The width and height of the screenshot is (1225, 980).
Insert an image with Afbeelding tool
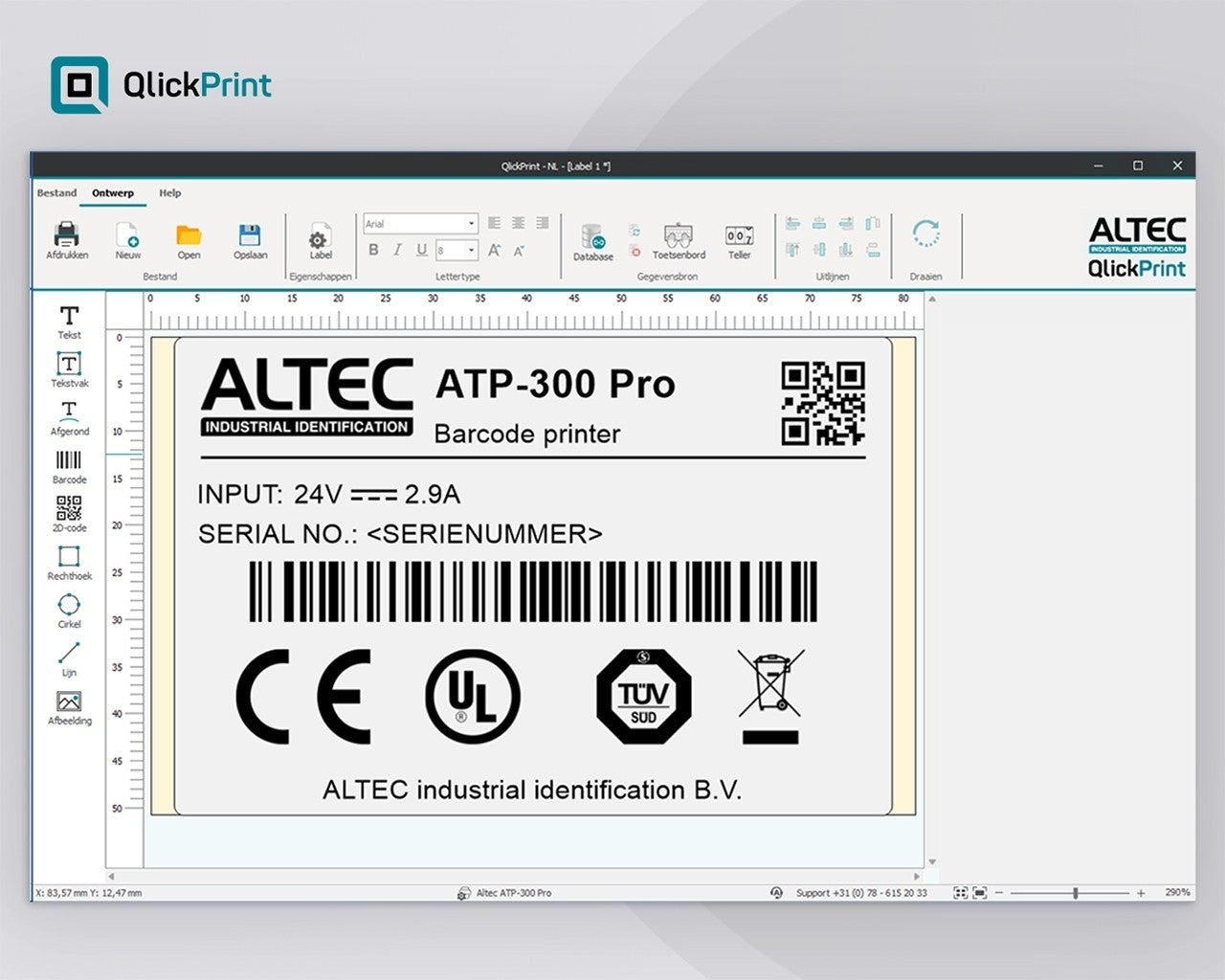(x=69, y=706)
